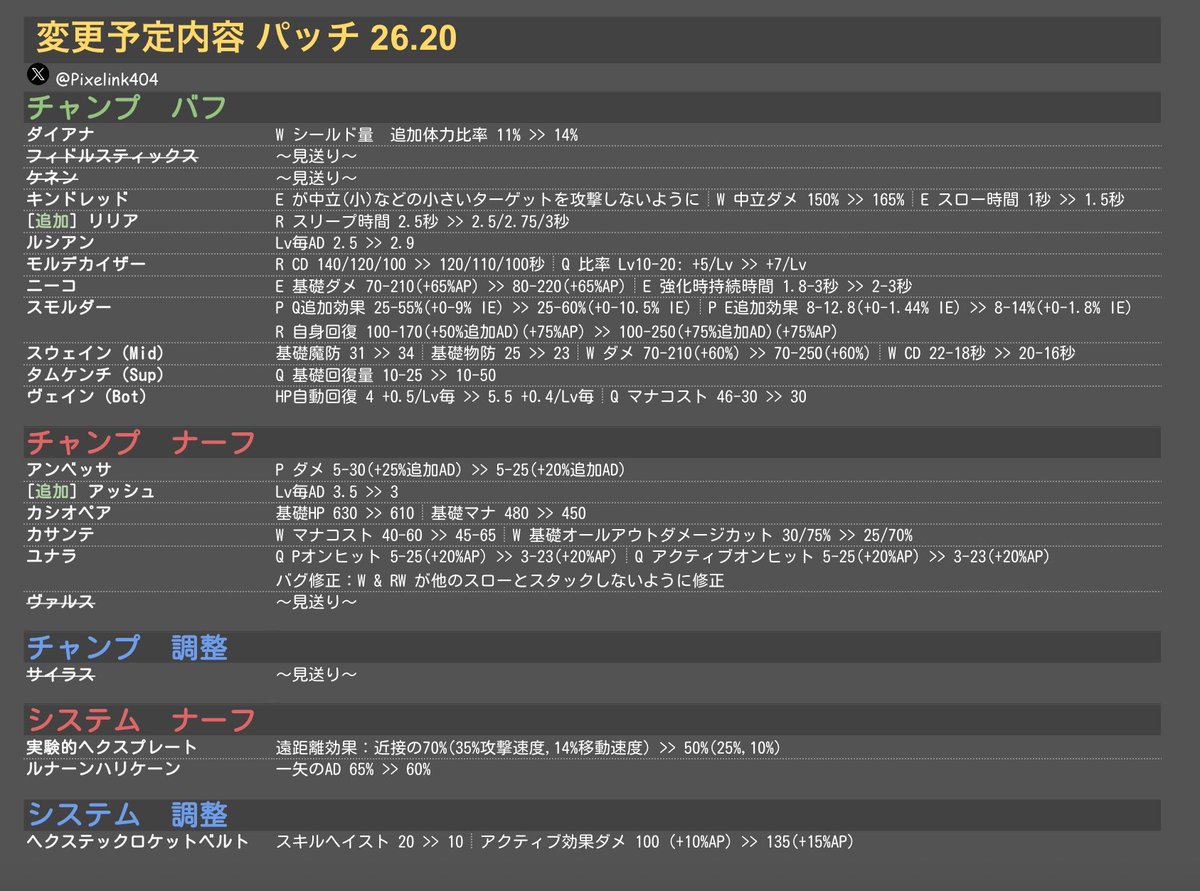Screen dimensions: 1200x891
Task: Click the title 変更予定内容 パッチ 26.20
Action: tap(246, 38)
